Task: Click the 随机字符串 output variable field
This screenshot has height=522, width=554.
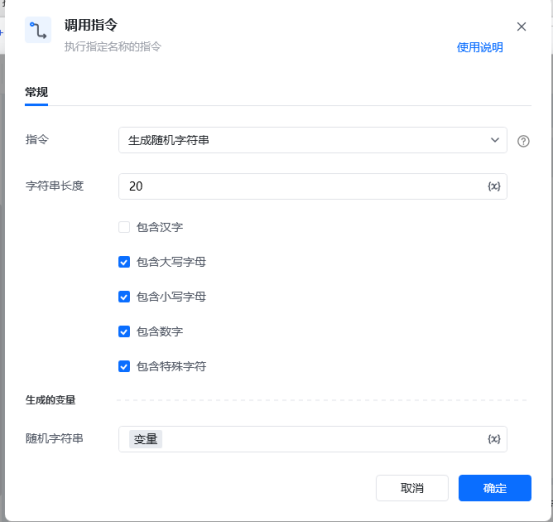Action: [313, 439]
